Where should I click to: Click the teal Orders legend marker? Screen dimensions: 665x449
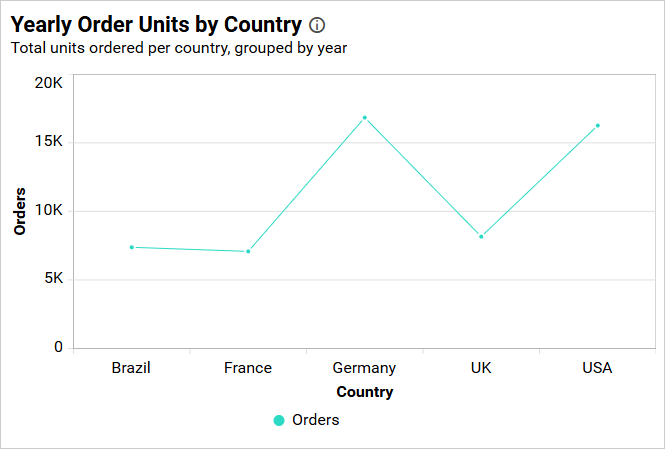pyautogui.click(x=279, y=421)
